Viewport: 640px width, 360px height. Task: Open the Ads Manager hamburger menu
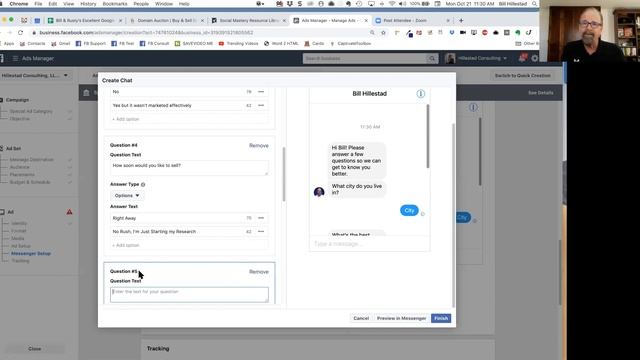pos(15,58)
